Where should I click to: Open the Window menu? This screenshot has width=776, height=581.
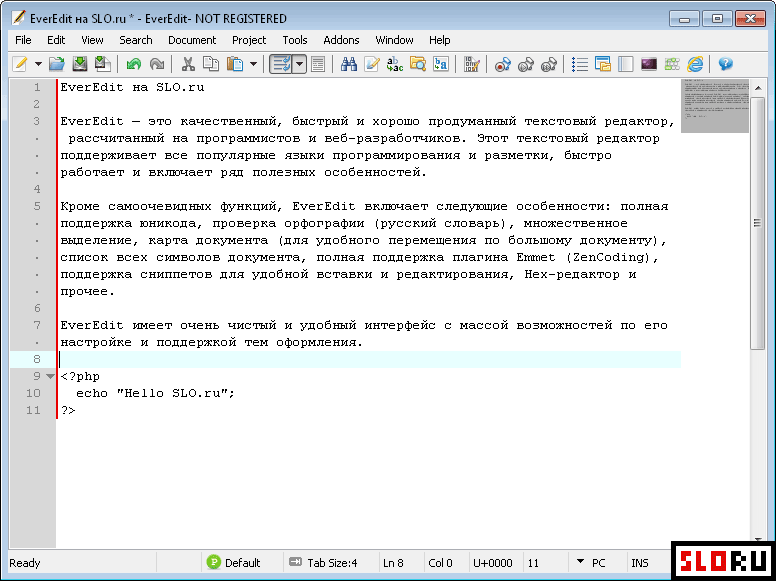(x=394, y=40)
